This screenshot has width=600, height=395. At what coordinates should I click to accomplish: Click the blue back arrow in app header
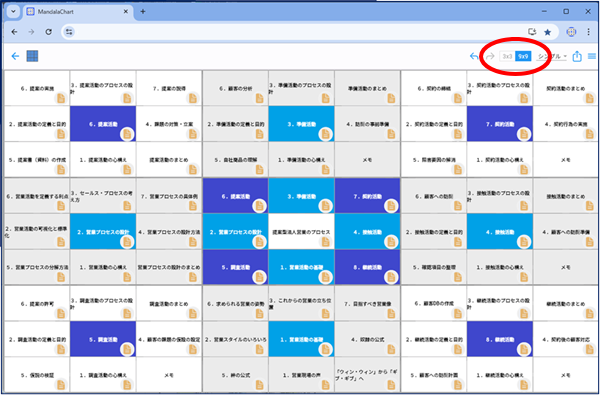(x=15, y=56)
